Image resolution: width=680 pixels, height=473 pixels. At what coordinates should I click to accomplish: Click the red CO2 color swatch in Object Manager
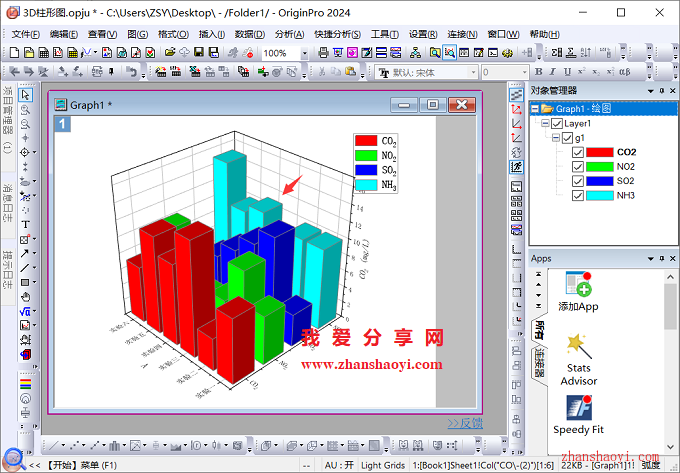click(599, 152)
